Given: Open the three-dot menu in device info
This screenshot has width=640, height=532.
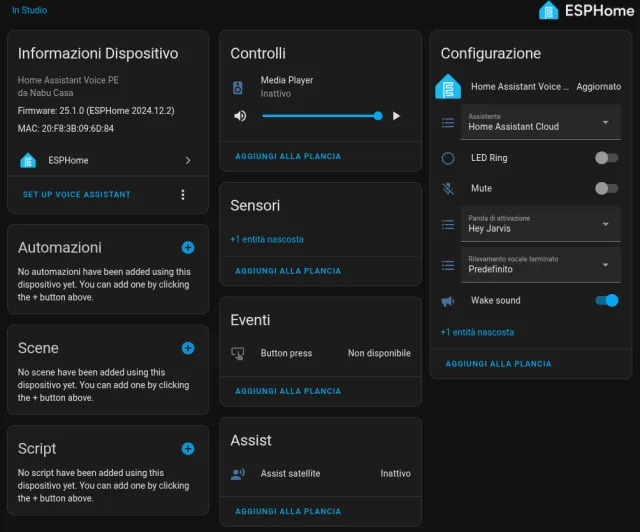Looking at the screenshot, I should tap(183, 195).
